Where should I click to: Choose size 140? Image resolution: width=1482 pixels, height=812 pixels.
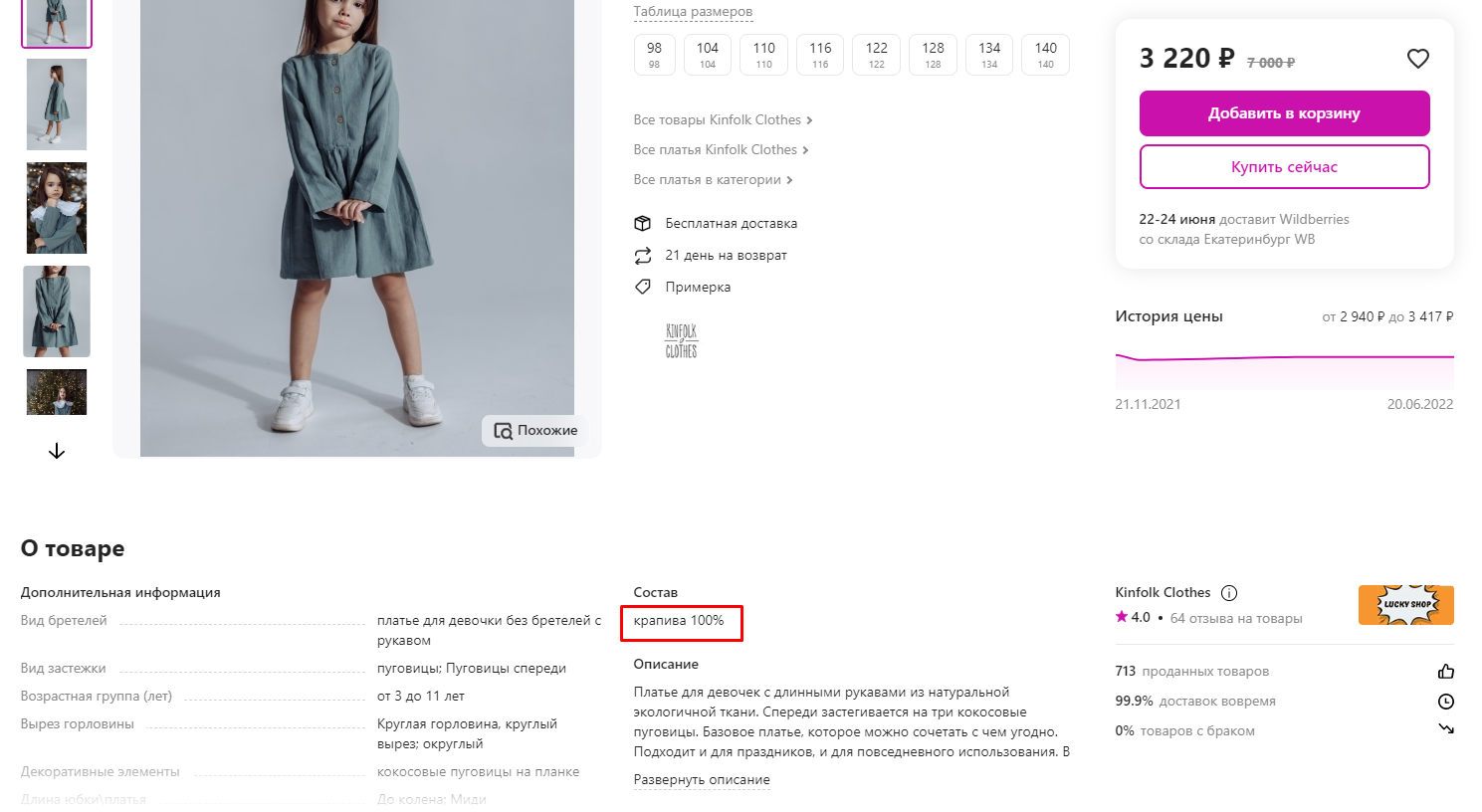coord(1045,55)
